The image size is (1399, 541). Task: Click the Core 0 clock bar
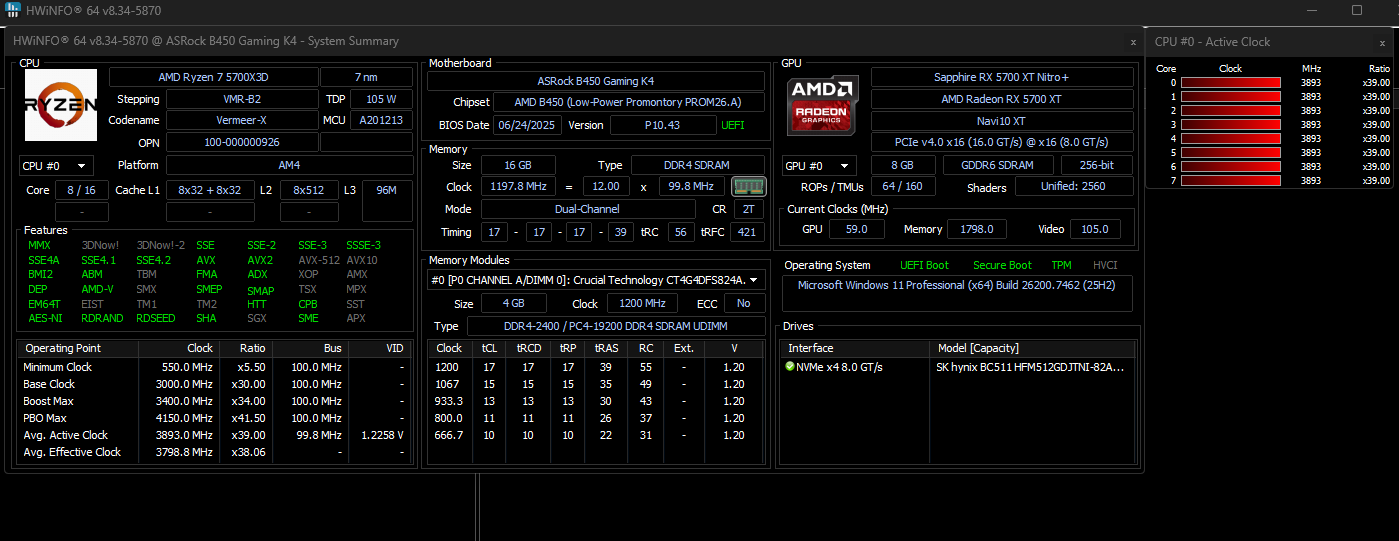(1230, 83)
